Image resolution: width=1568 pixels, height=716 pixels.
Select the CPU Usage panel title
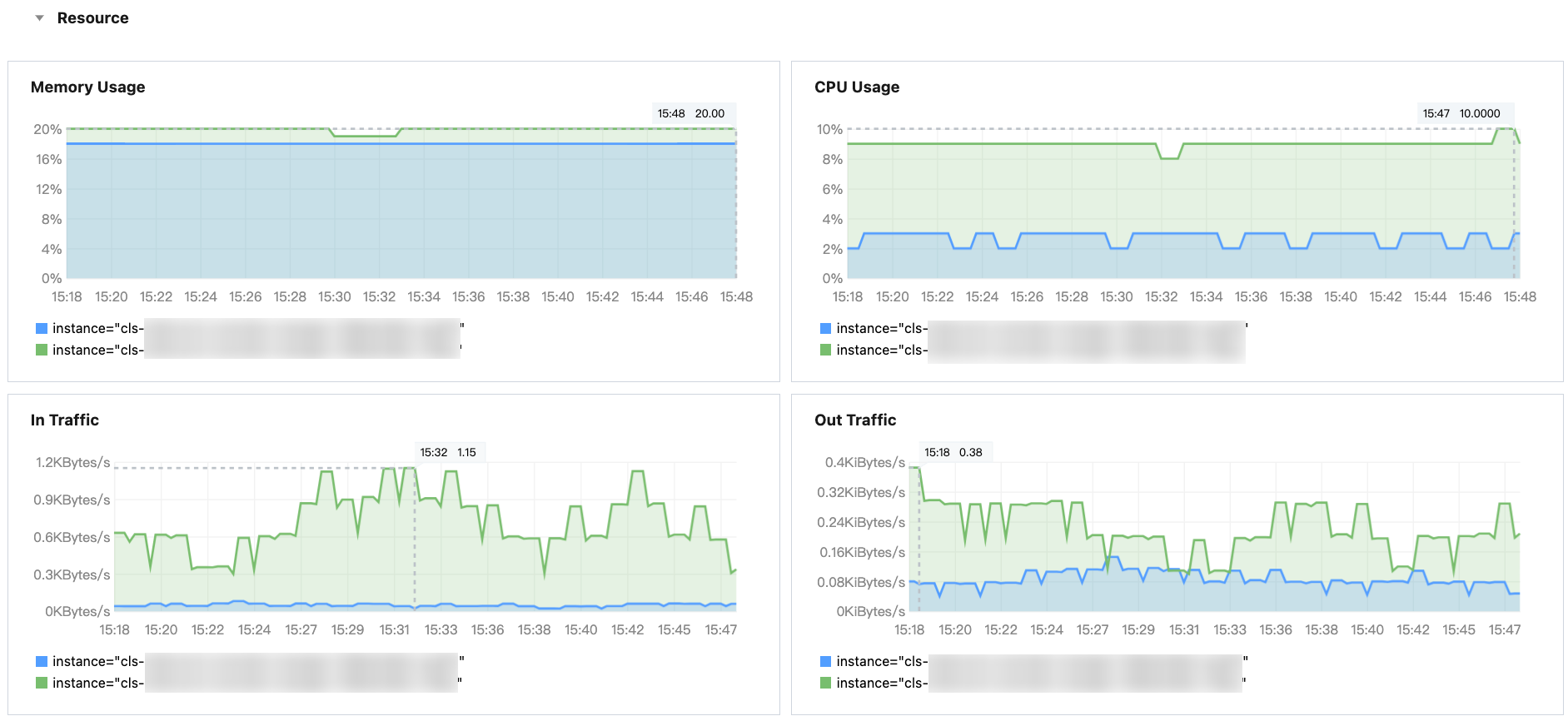(856, 87)
